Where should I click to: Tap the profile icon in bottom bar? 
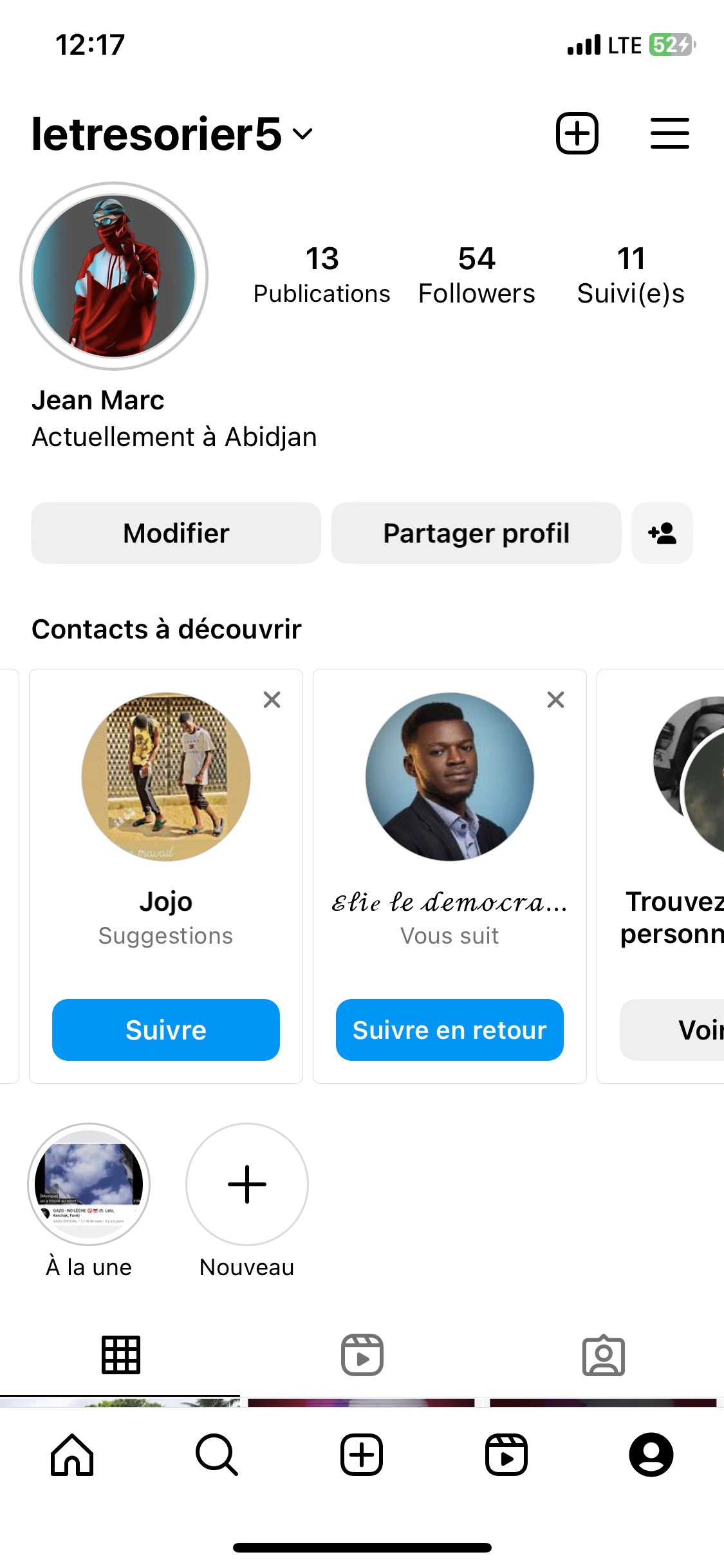651,1455
